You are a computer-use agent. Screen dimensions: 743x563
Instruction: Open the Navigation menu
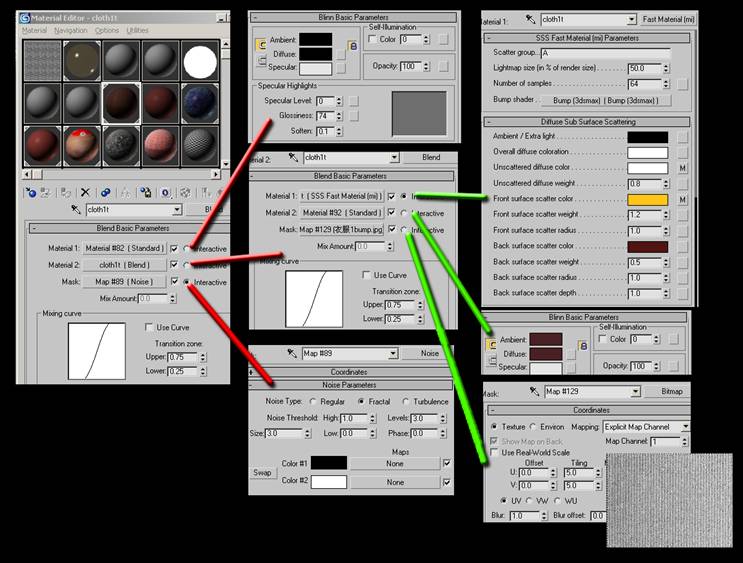tap(70, 31)
